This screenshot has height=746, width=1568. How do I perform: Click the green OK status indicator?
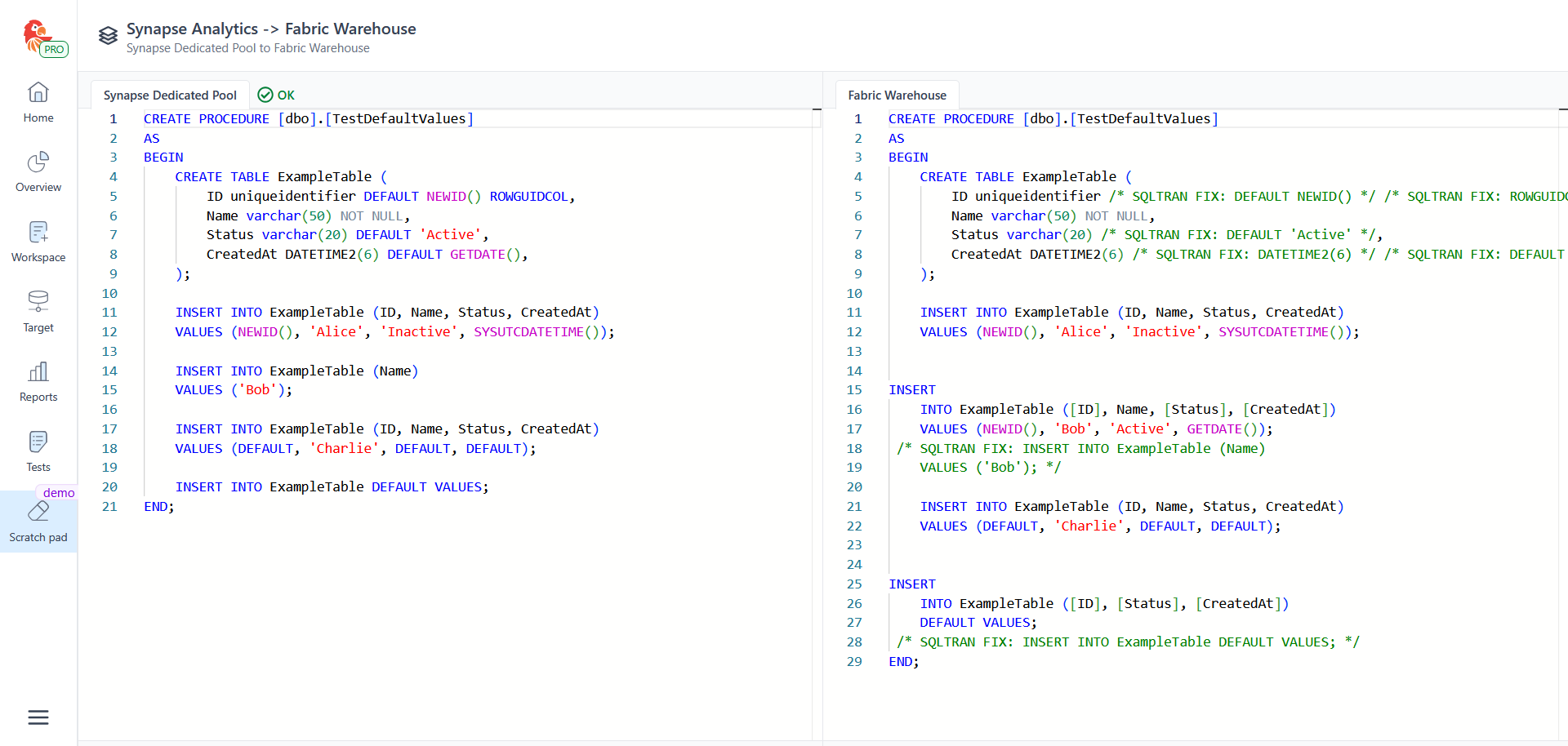[x=276, y=95]
